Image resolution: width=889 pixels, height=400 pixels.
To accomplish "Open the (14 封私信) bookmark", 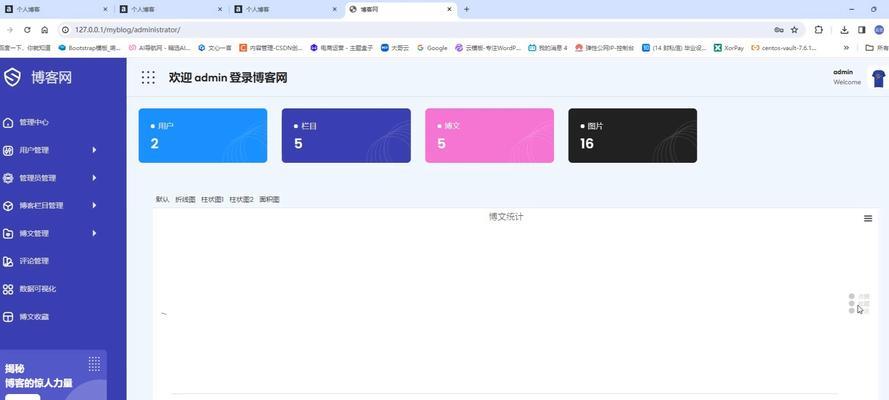I will [674, 48].
